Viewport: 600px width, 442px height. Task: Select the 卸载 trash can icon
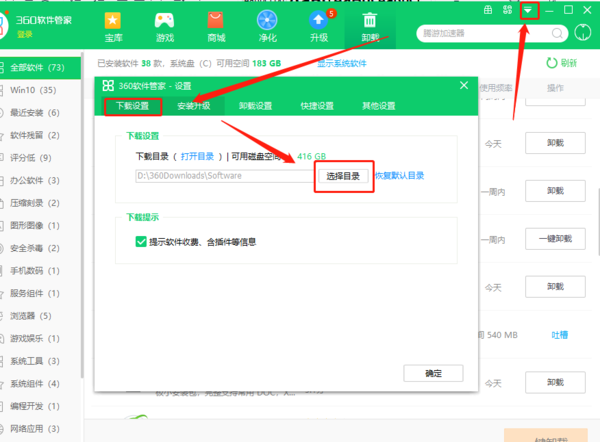click(370, 24)
